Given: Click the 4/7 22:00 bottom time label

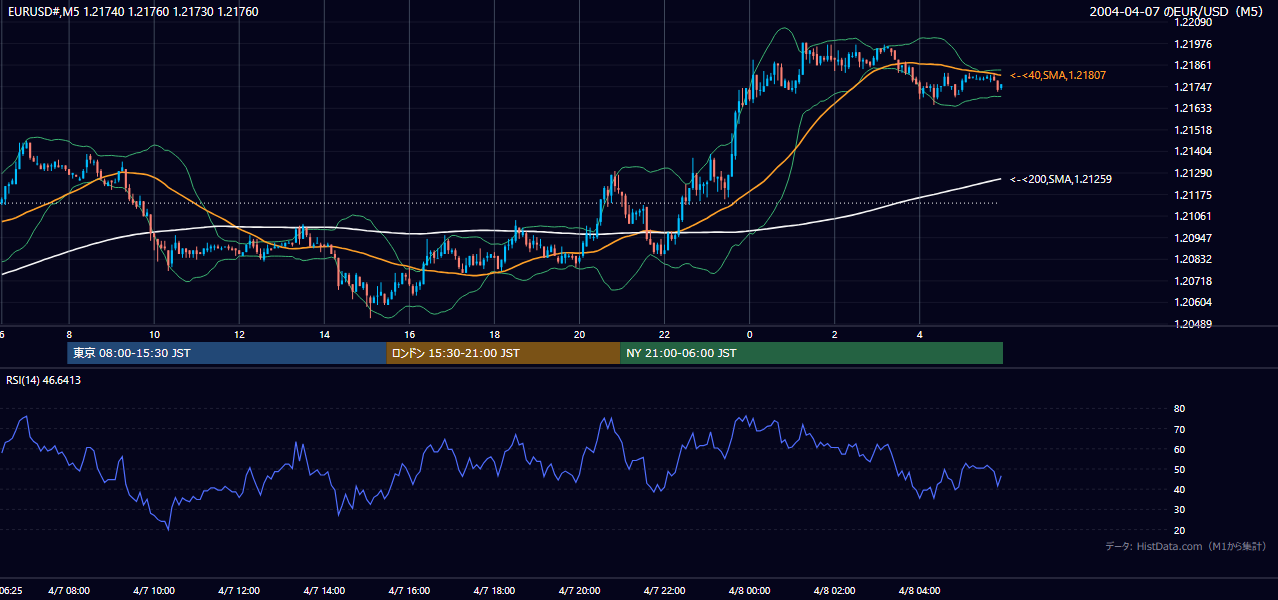Looking at the screenshot, I should pyautogui.click(x=664, y=591).
